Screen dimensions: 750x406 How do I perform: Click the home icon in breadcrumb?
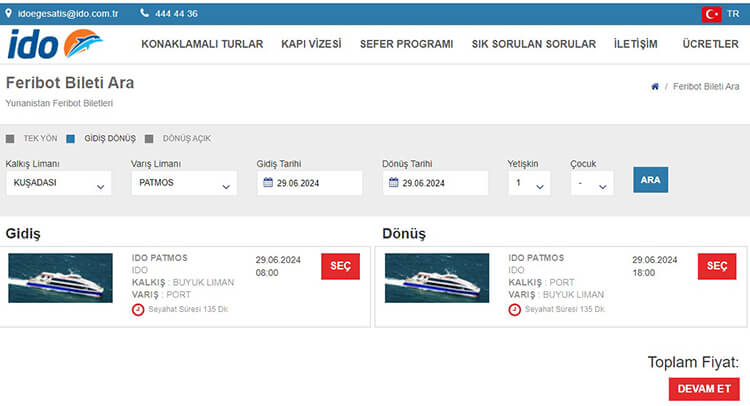[655, 87]
